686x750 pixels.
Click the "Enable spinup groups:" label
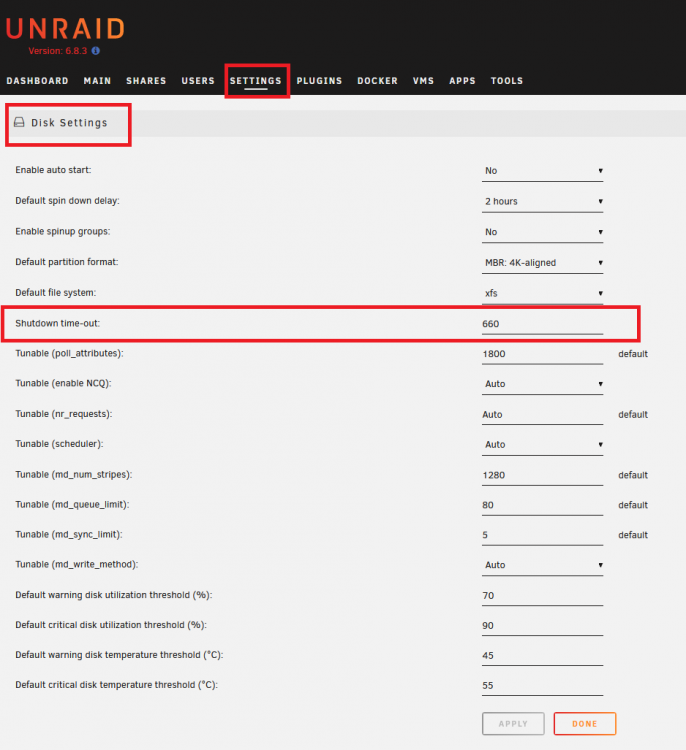[63, 231]
